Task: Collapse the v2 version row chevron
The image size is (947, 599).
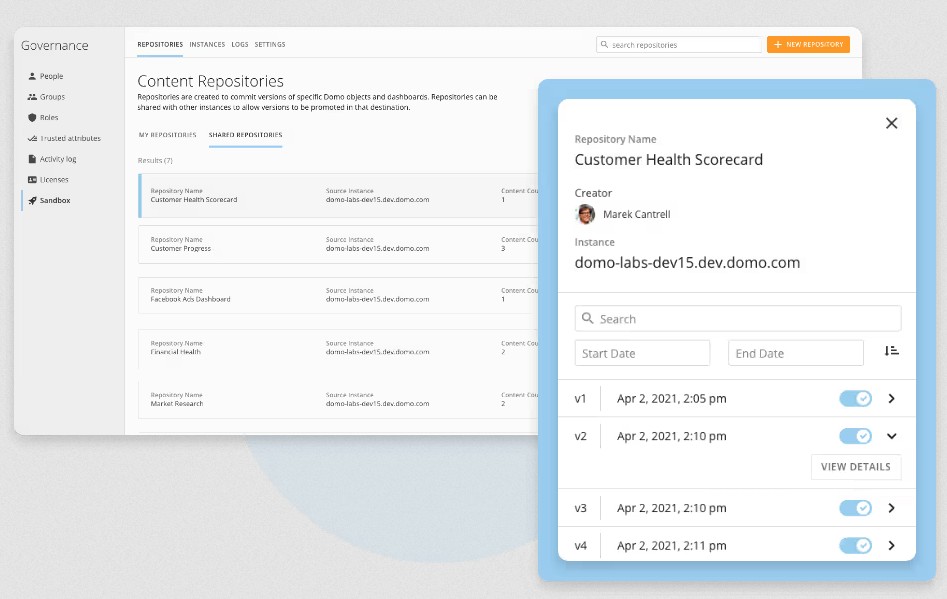Action: (x=891, y=436)
